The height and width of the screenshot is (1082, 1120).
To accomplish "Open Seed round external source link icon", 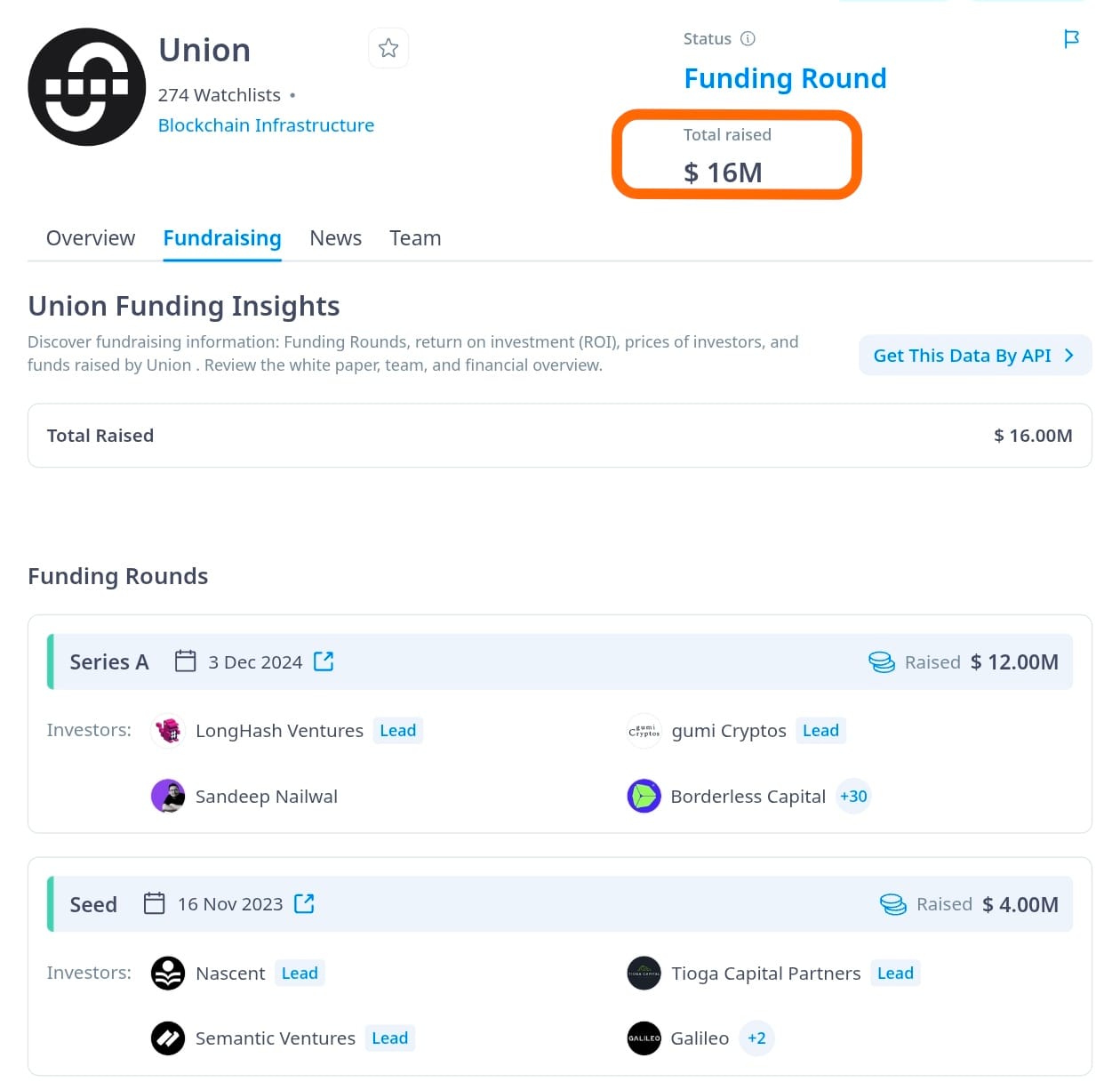I will tap(304, 903).
